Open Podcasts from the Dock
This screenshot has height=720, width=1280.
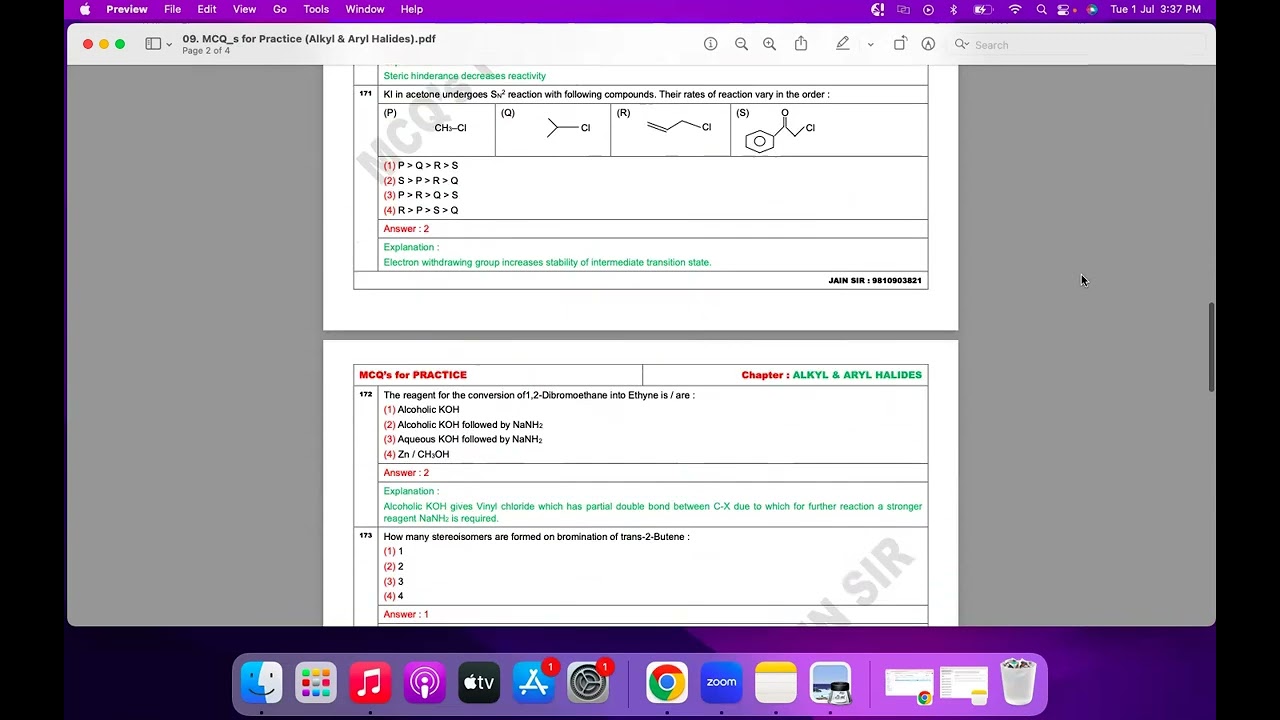point(424,683)
